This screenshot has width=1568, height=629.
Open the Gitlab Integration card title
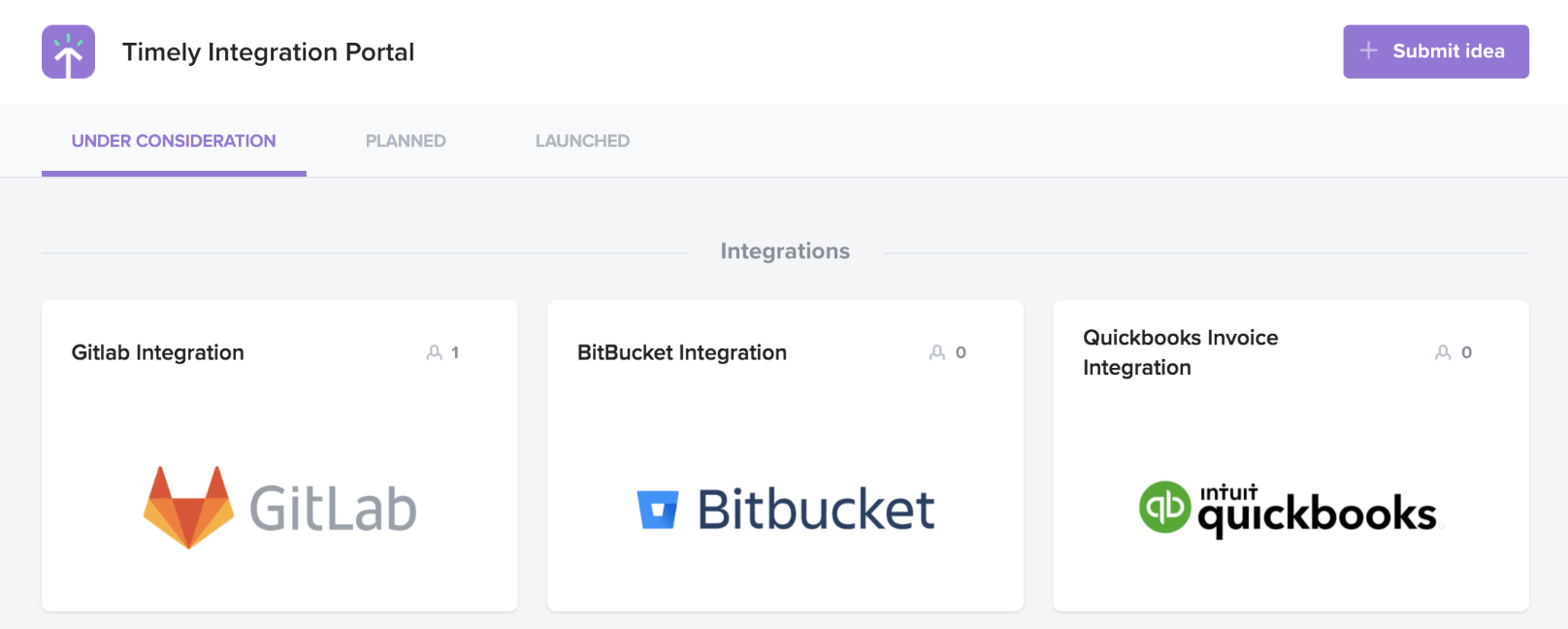coord(158,352)
